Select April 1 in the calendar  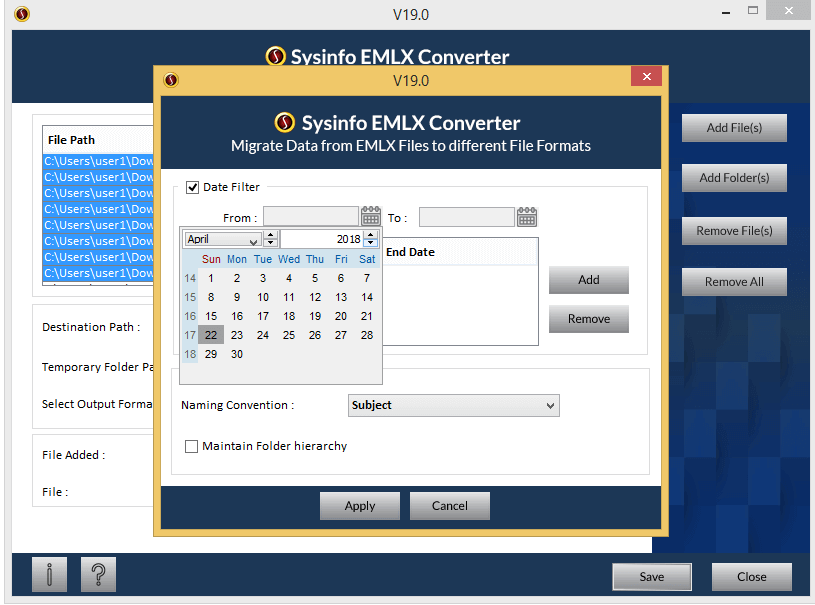tap(211, 278)
